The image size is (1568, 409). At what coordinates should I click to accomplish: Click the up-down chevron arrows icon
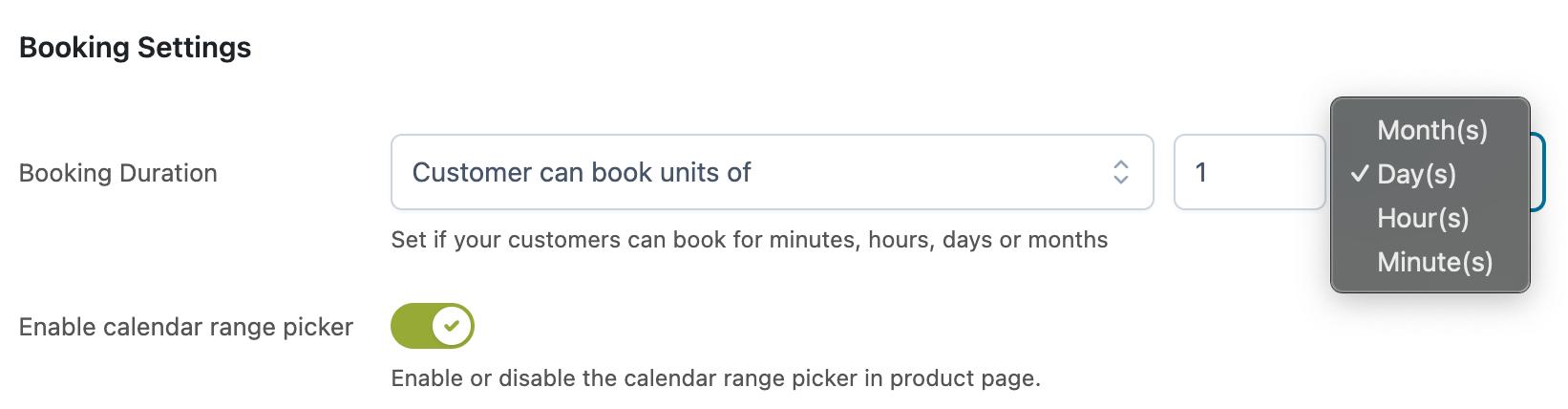(1121, 172)
